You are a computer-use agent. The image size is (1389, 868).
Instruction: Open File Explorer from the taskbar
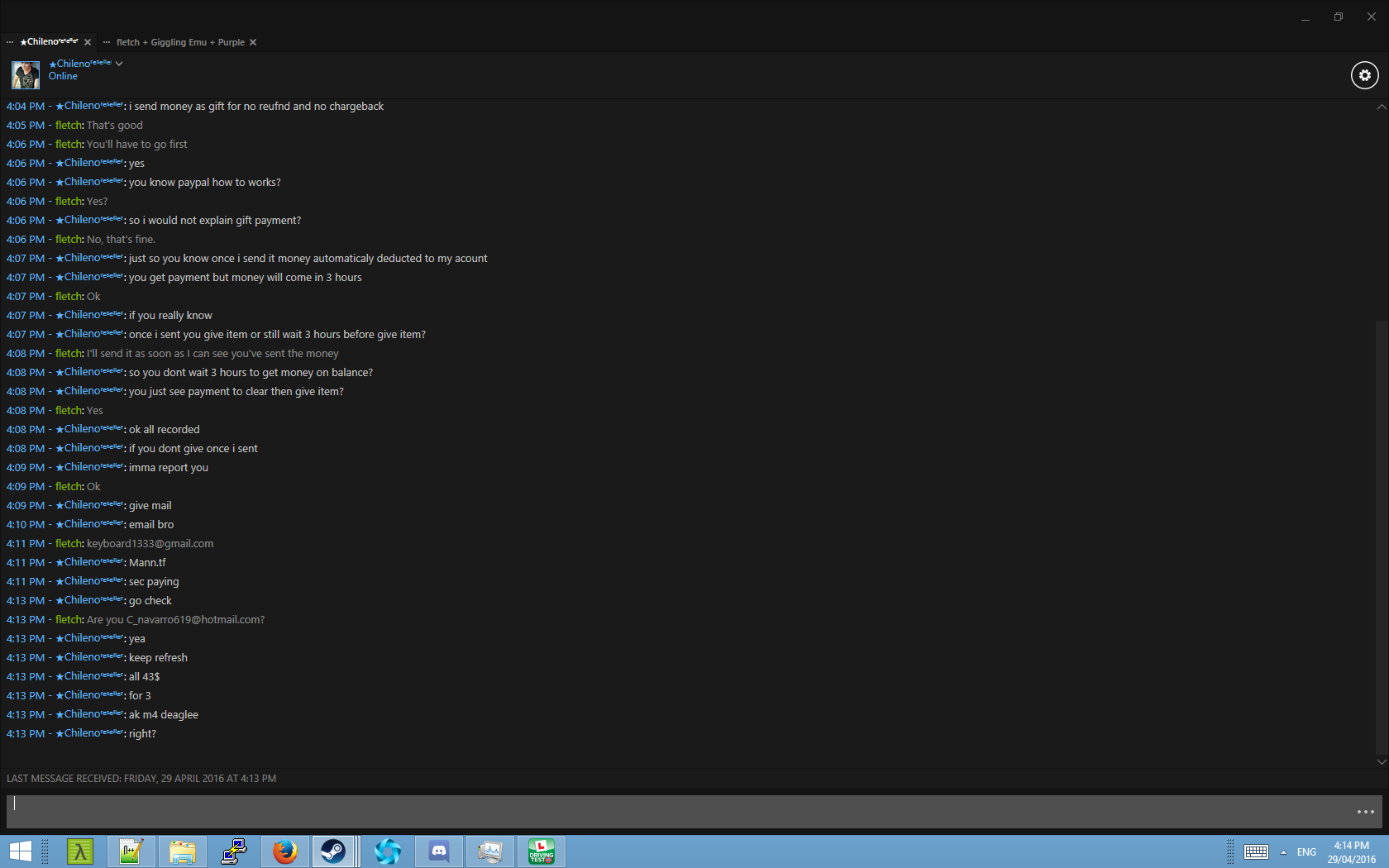coord(182,851)
